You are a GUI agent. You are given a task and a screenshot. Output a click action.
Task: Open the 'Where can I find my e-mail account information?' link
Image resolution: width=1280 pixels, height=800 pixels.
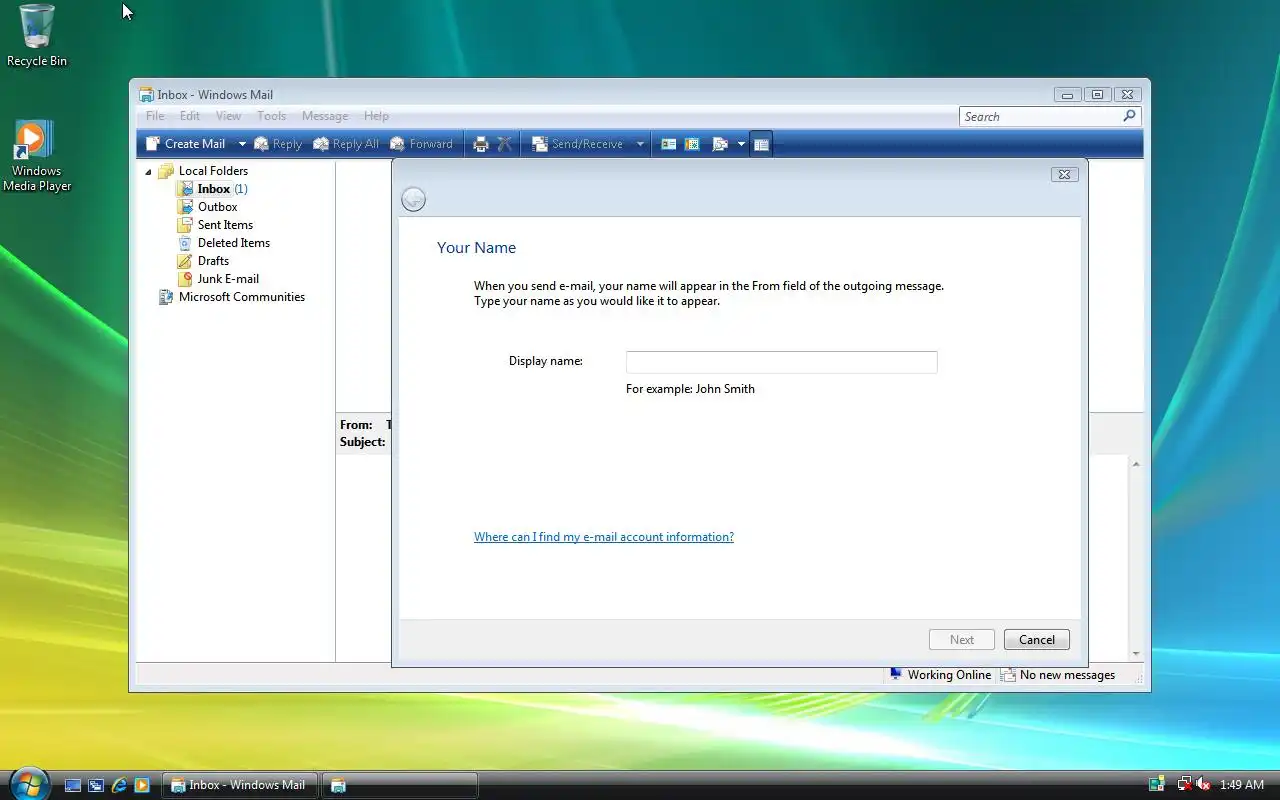[x=604, y=537]
